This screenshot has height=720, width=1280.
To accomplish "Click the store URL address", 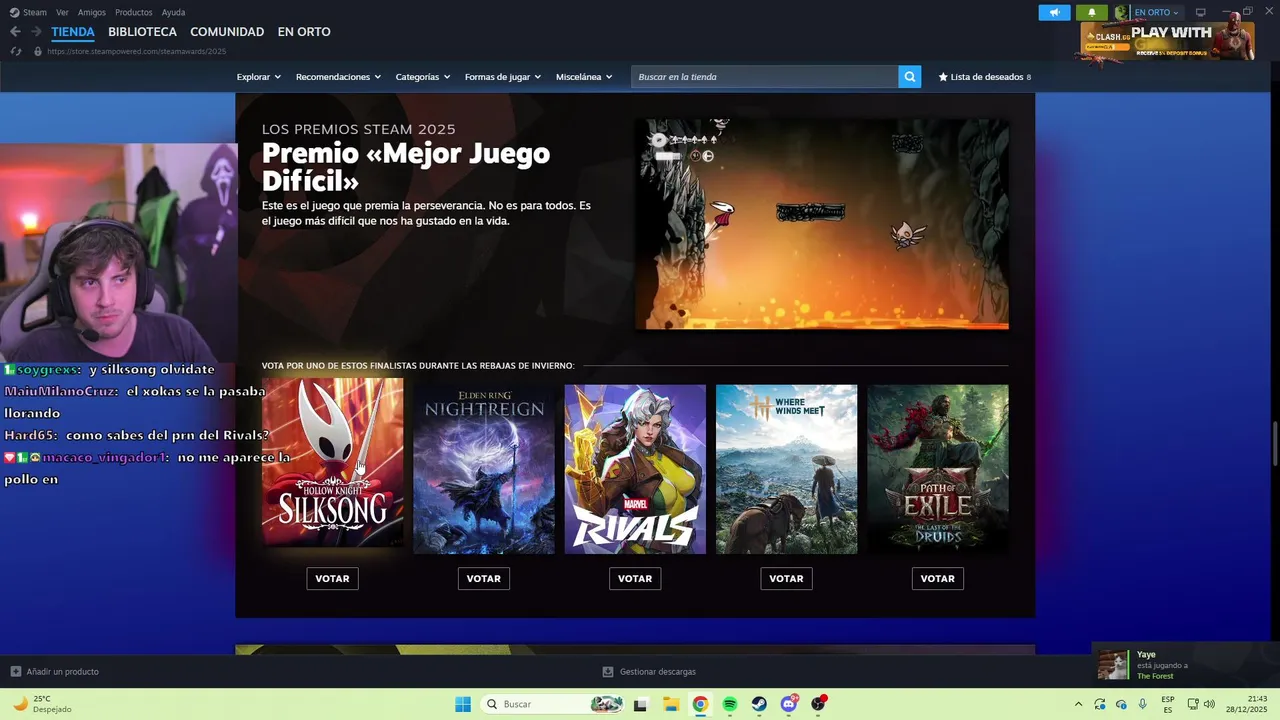I will pyautogui.click(x=137, y=51).
